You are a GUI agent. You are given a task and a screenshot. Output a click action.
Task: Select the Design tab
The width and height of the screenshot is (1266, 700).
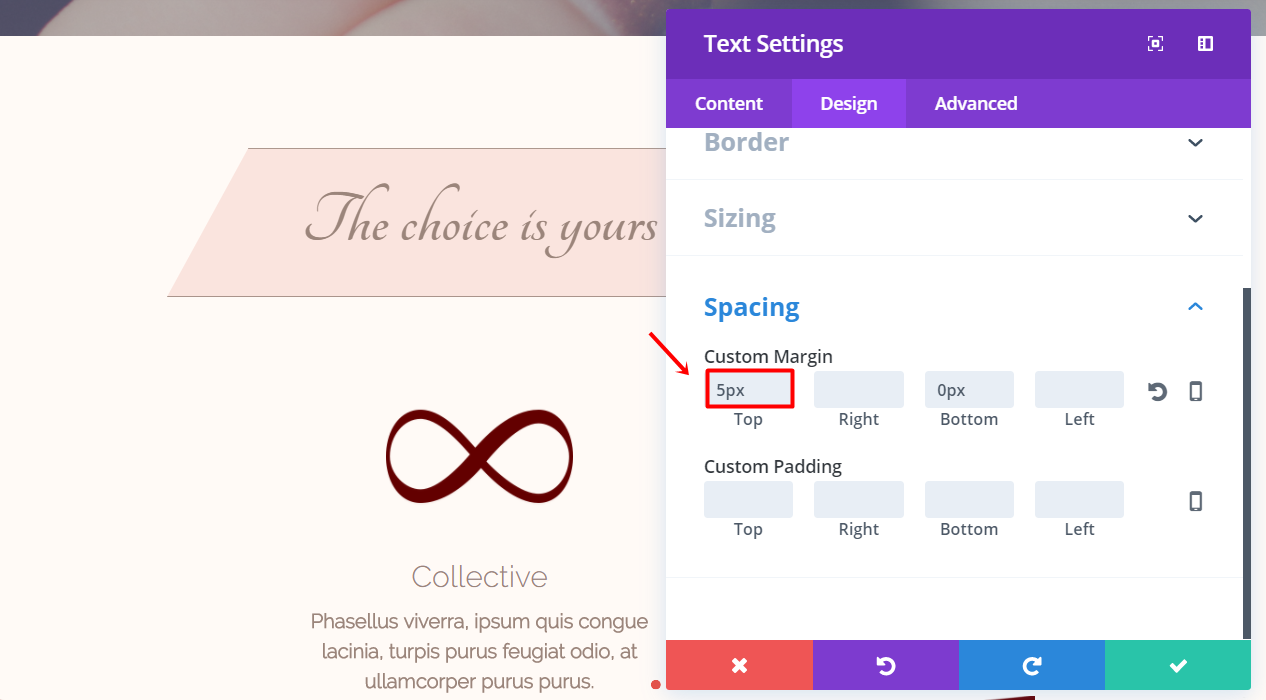[849, 104]
